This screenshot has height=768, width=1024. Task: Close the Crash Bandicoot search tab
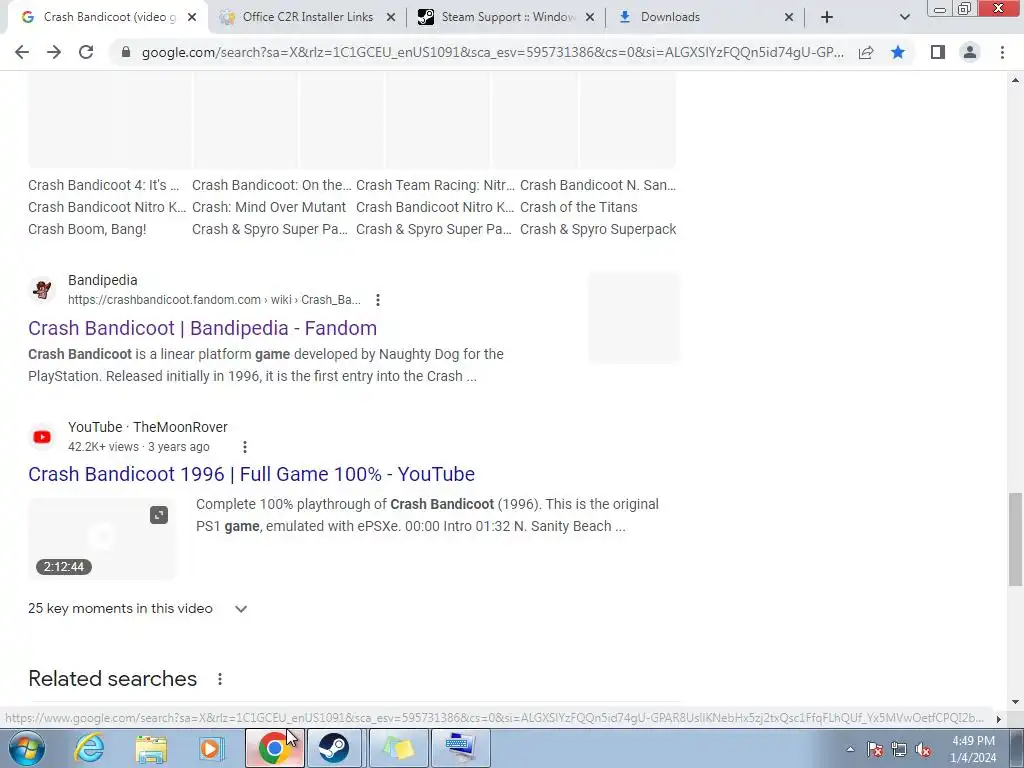tap(192, 18)
